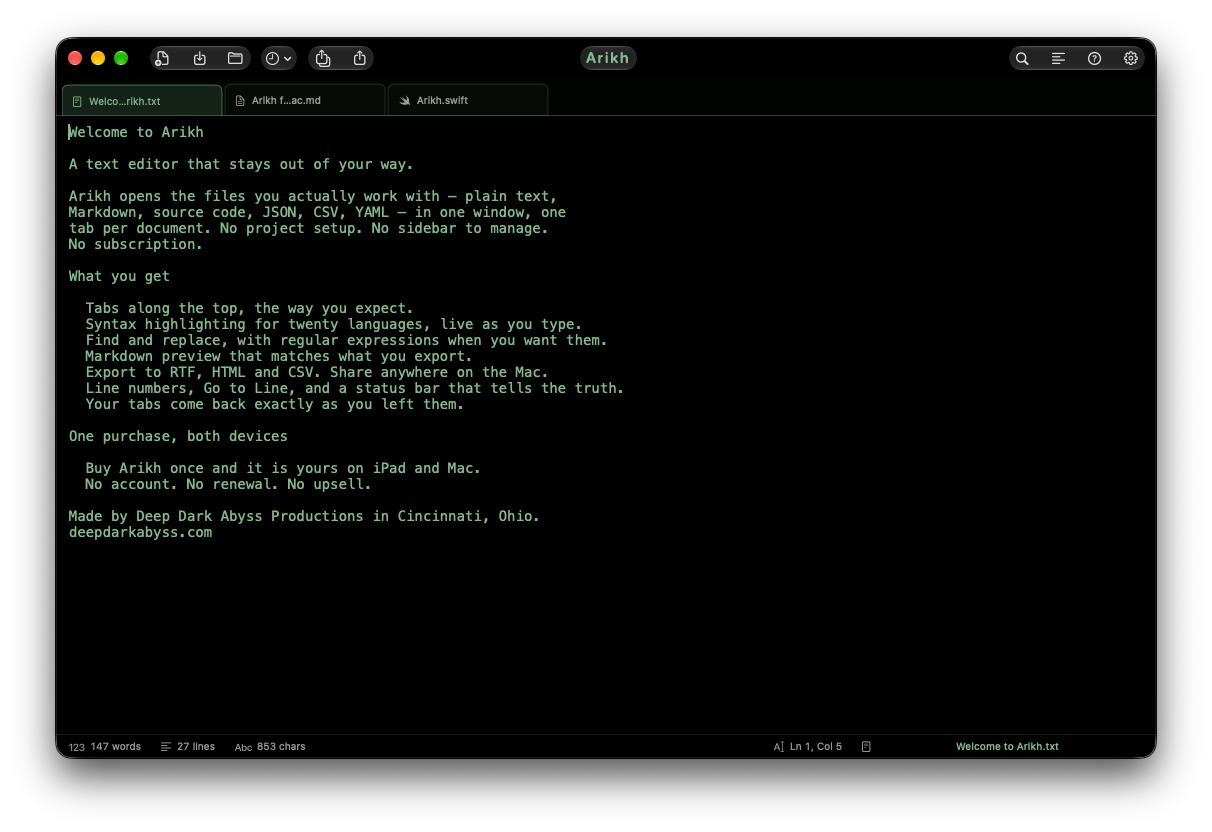The image size is (1212, 832).
Task: Click the Arikh title badge
Action: click(608, 58)
